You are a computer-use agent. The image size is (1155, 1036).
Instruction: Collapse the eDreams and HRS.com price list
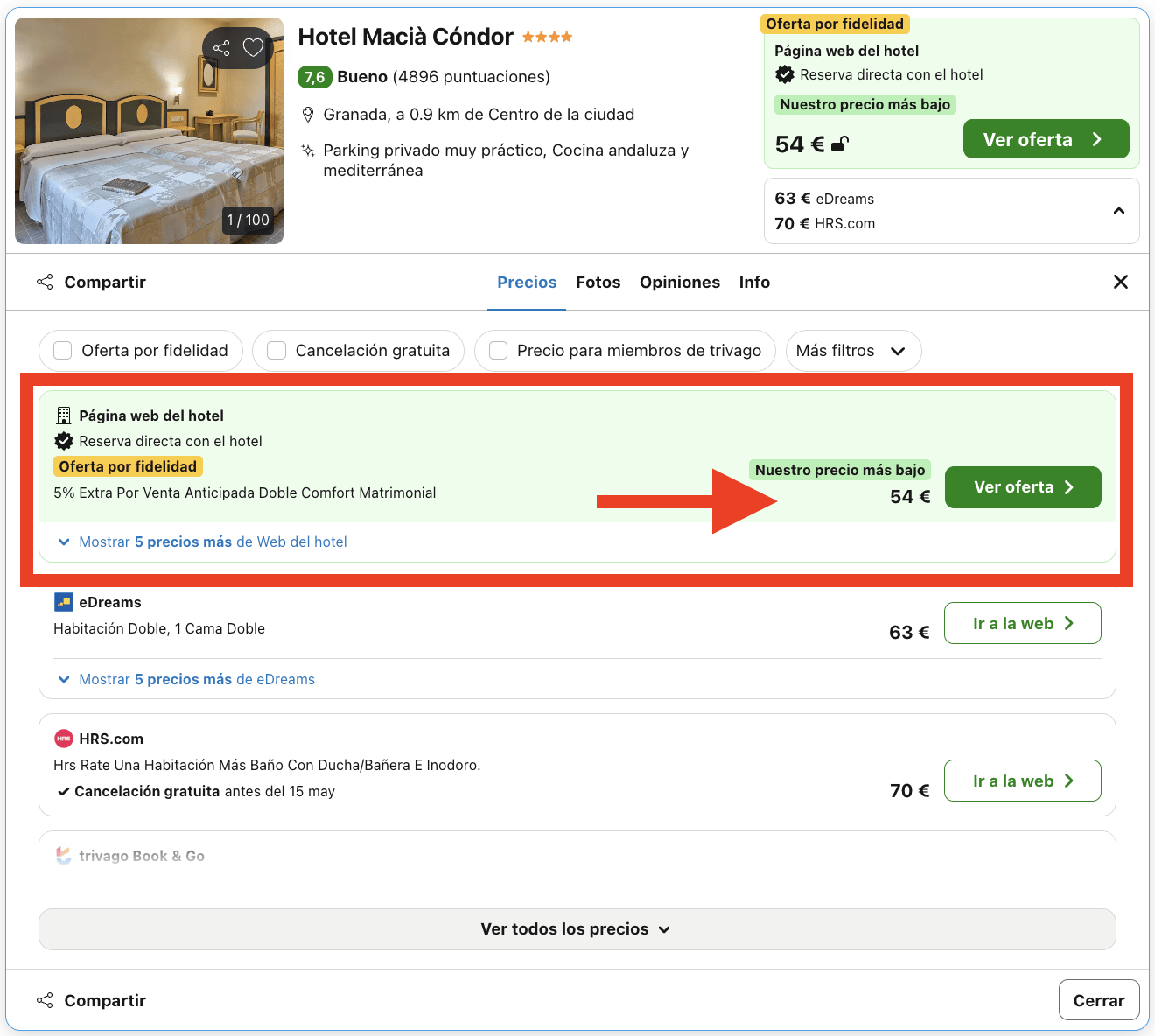pos(1118,211)
